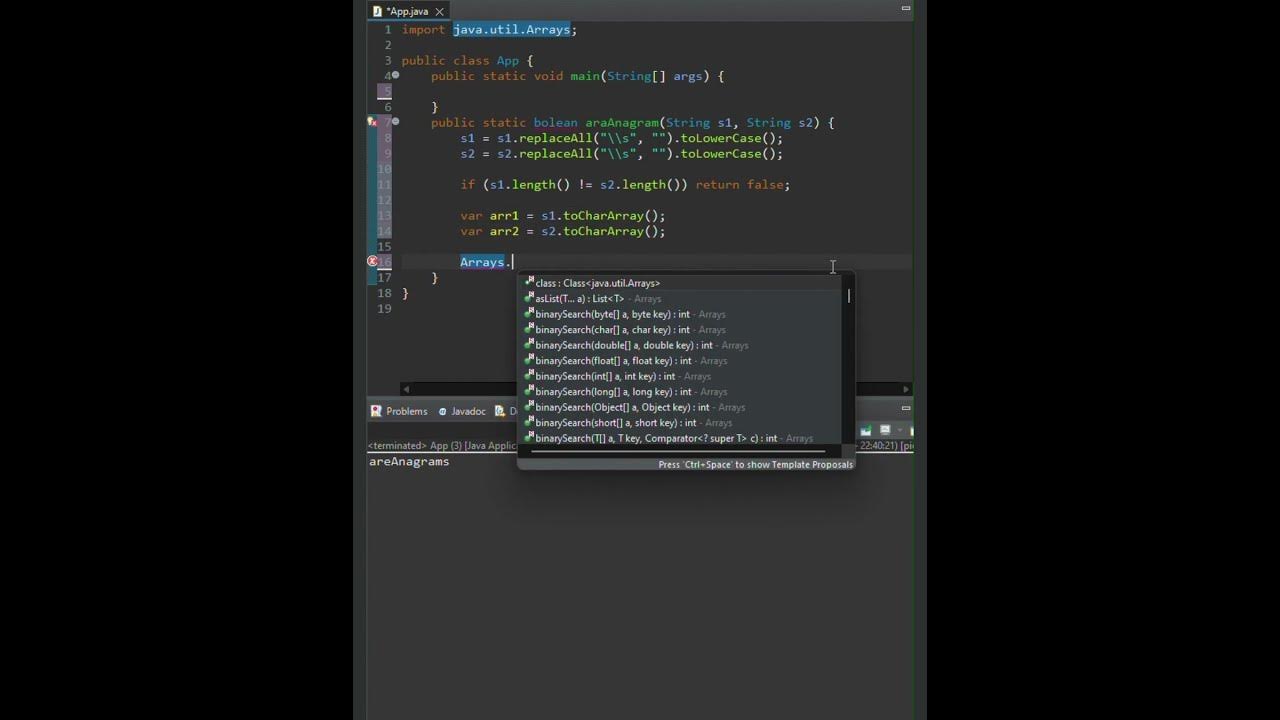1280x720 pixels.
Task: Click the proposal list vertical scrollbar thumb
Action: pyautogui.click(x=849, y=296)
